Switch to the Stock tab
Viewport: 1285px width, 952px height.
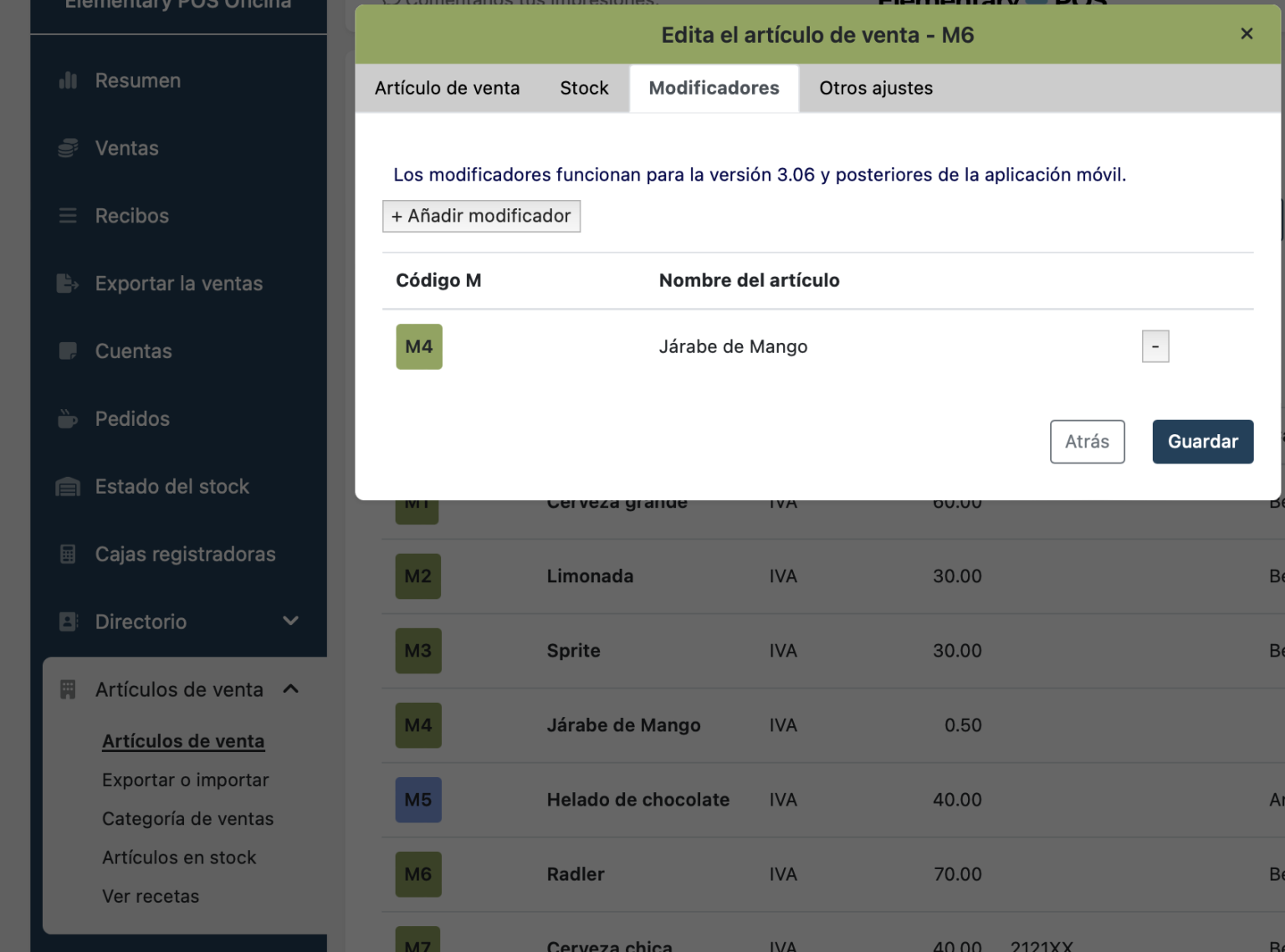point(584,88)
